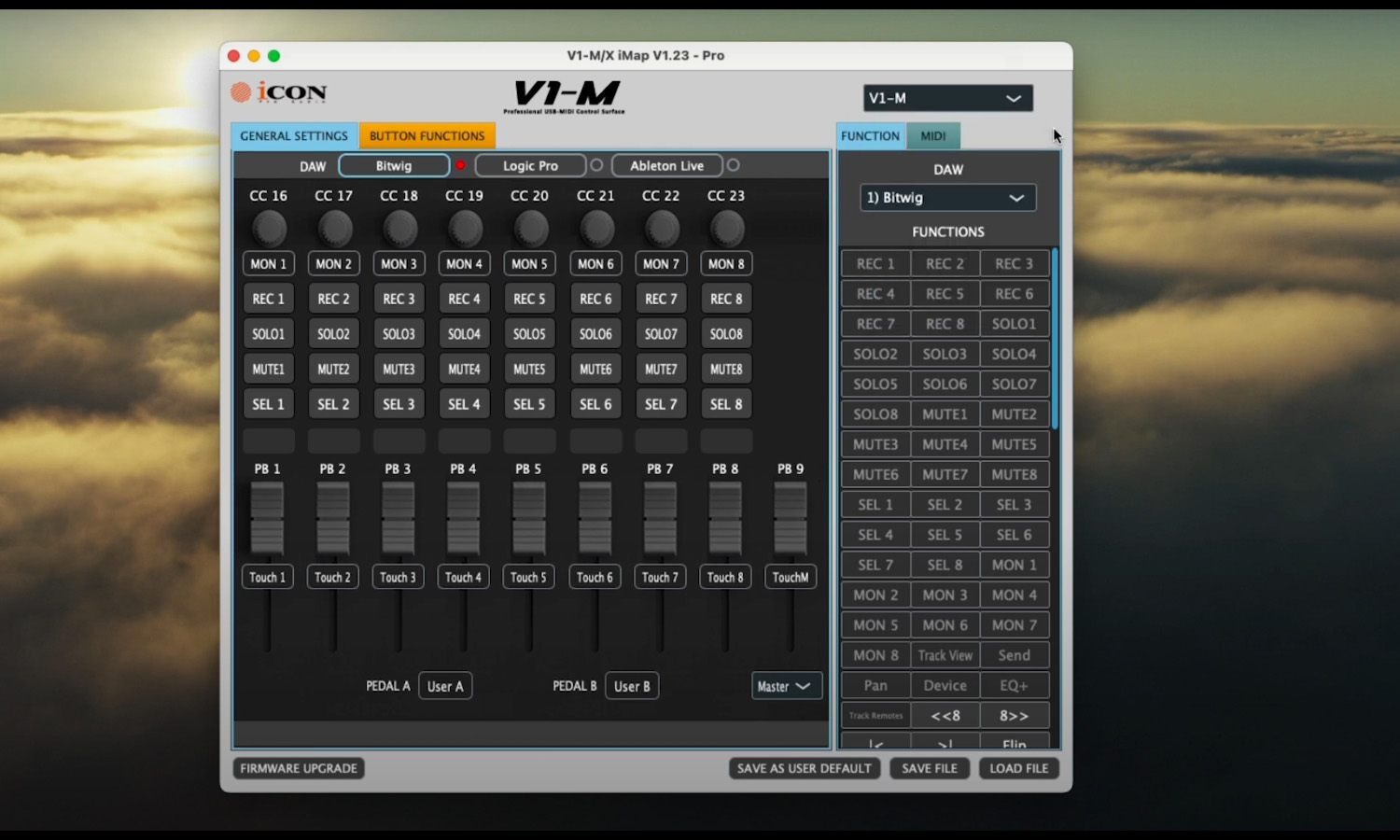
Task: Pick Device in the functions list
Action: (945, 685)
